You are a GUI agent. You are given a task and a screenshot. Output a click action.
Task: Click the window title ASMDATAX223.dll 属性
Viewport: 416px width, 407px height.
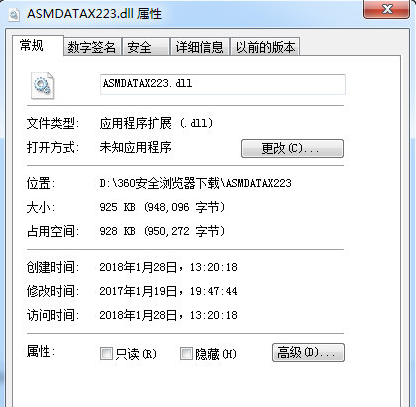[x=94, y=14]
